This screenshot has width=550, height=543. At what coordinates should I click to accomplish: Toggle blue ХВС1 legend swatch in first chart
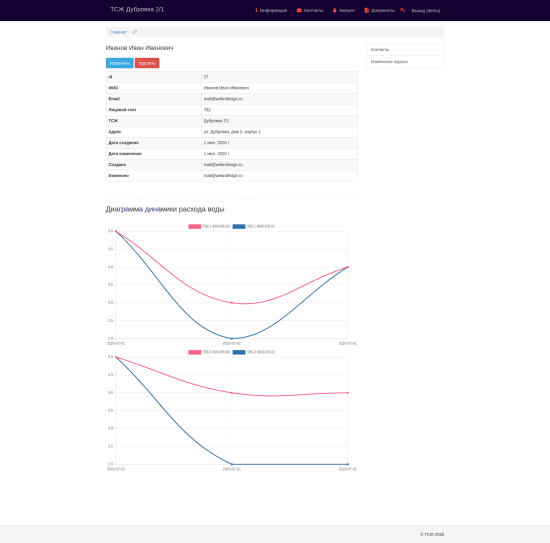coord(239,226)
